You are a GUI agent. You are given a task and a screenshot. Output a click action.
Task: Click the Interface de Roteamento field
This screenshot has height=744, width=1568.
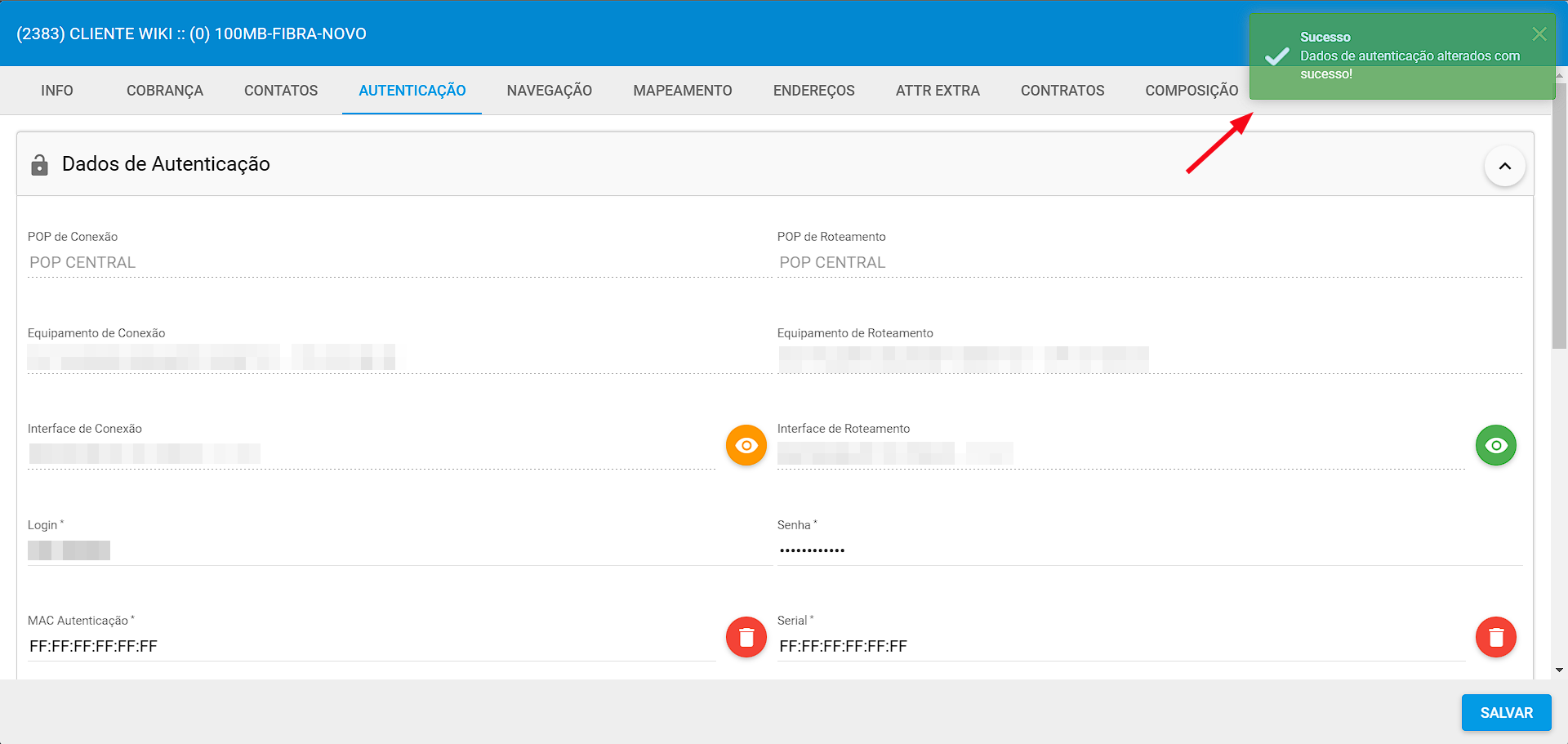[1121, 454]
